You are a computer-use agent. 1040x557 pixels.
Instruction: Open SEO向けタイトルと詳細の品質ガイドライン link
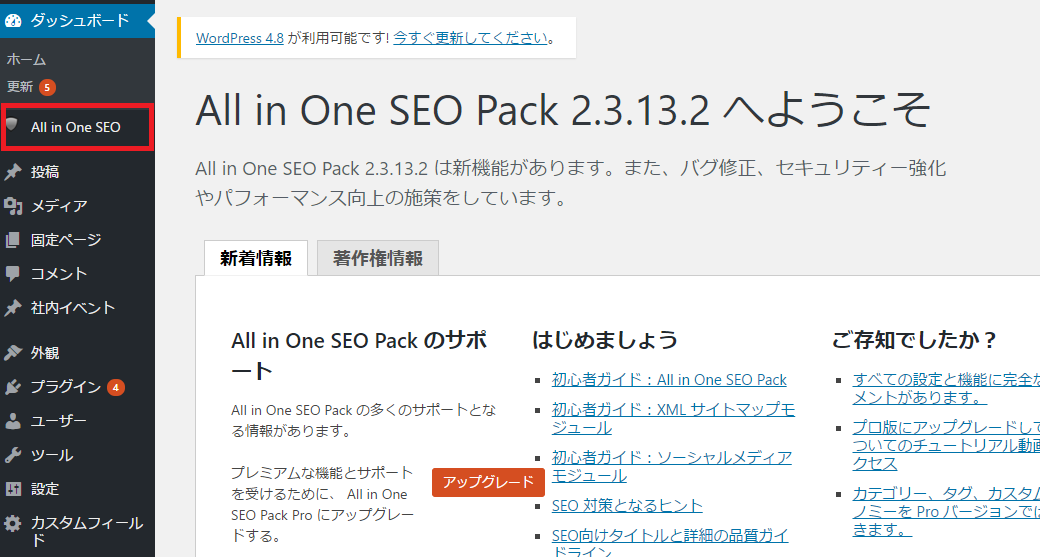pos(670,542)
